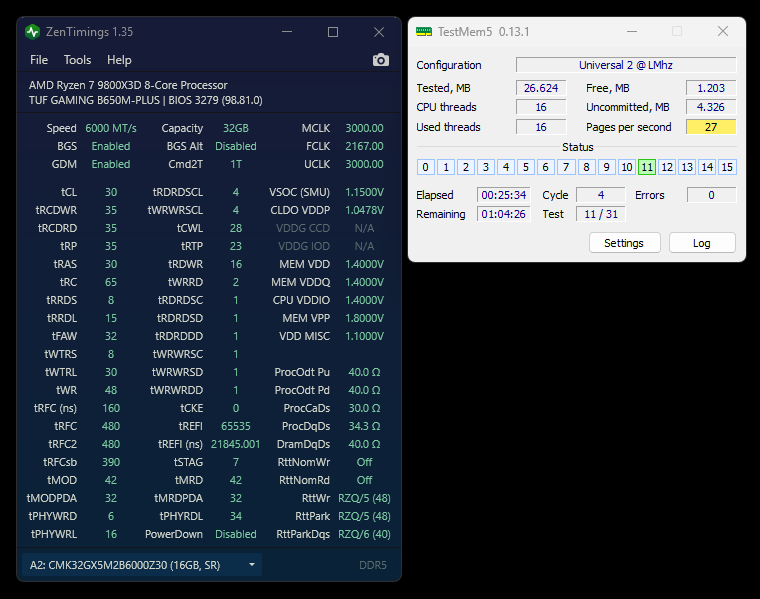Screen dimensions: 760x599
Task: Click the FCLK value 2167.00
Action: (x=364, y=146)
